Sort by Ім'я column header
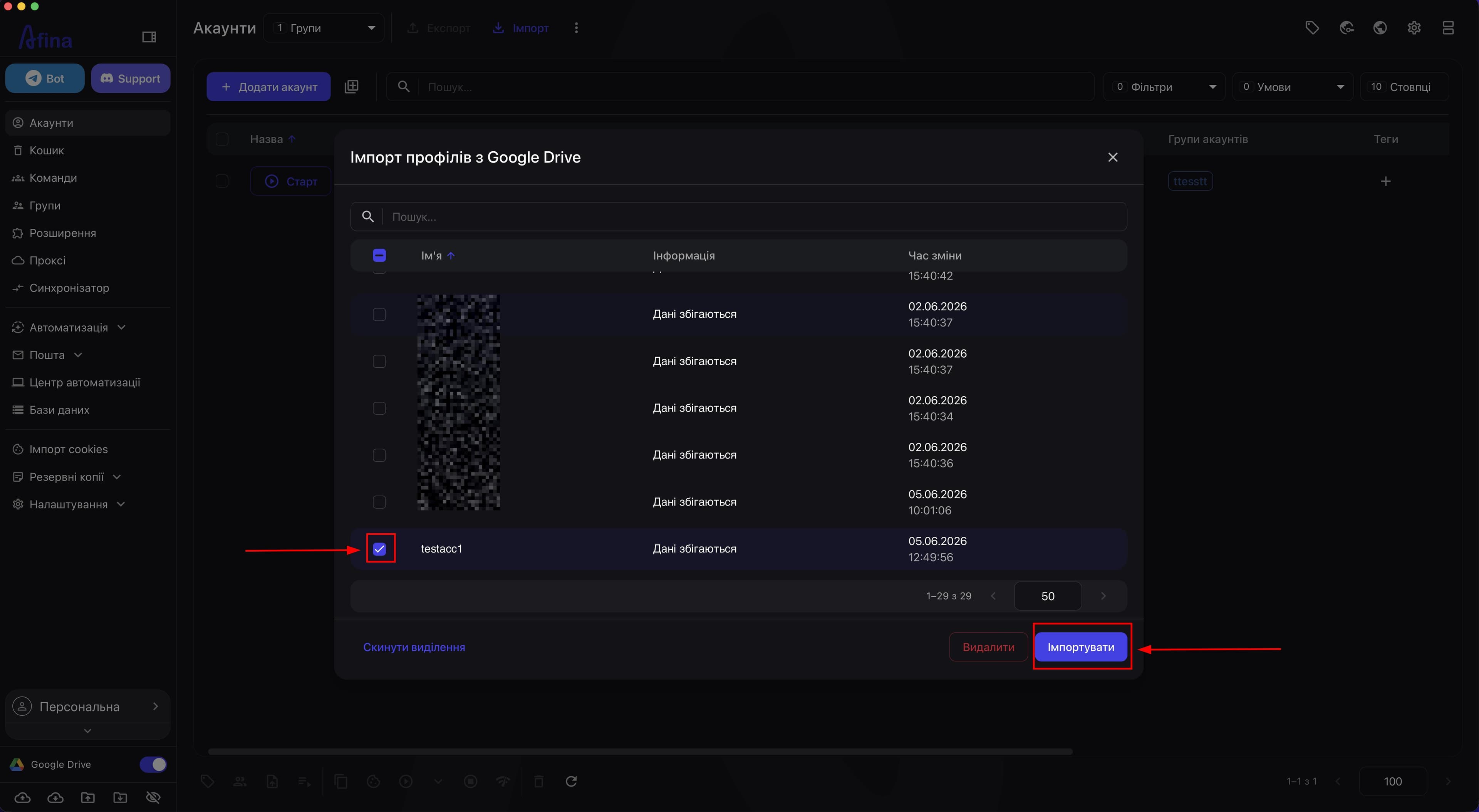This screenshot has width=1479, height=812. point(438,255)
